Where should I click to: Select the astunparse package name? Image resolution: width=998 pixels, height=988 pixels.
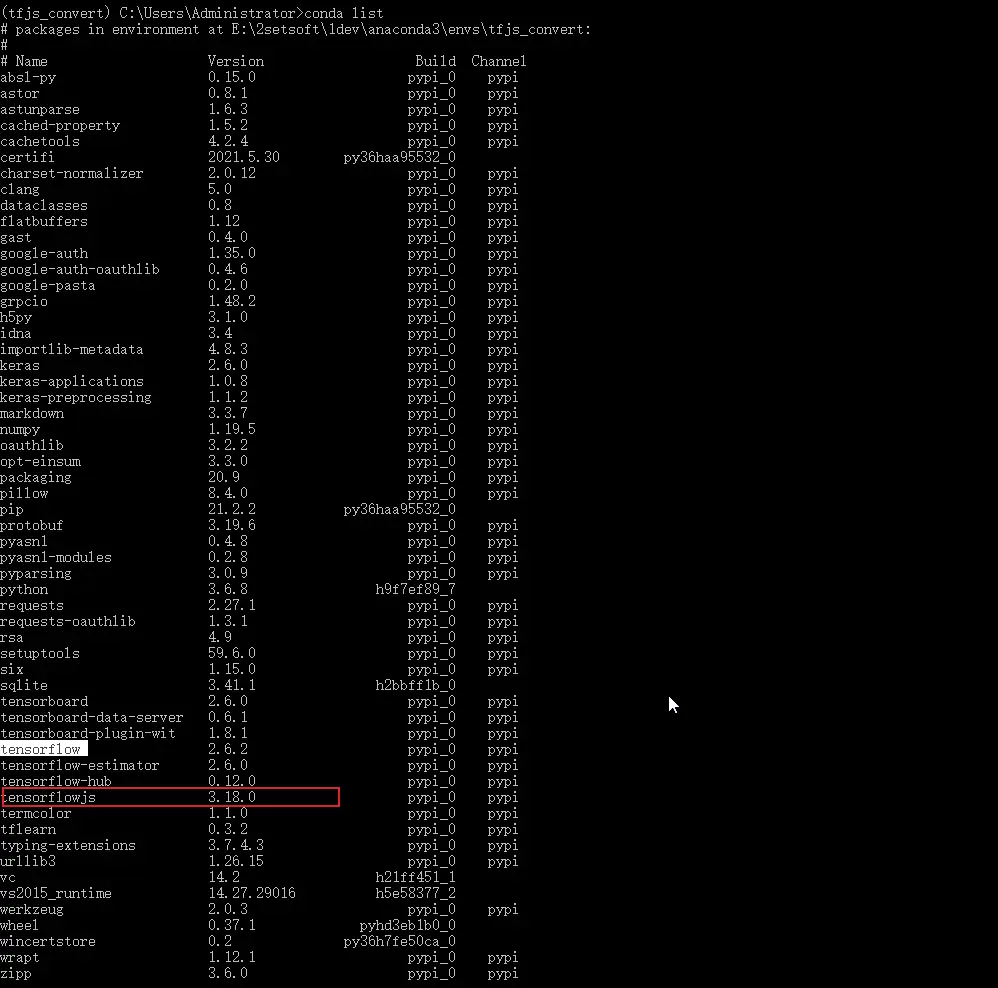click(40, 109)
